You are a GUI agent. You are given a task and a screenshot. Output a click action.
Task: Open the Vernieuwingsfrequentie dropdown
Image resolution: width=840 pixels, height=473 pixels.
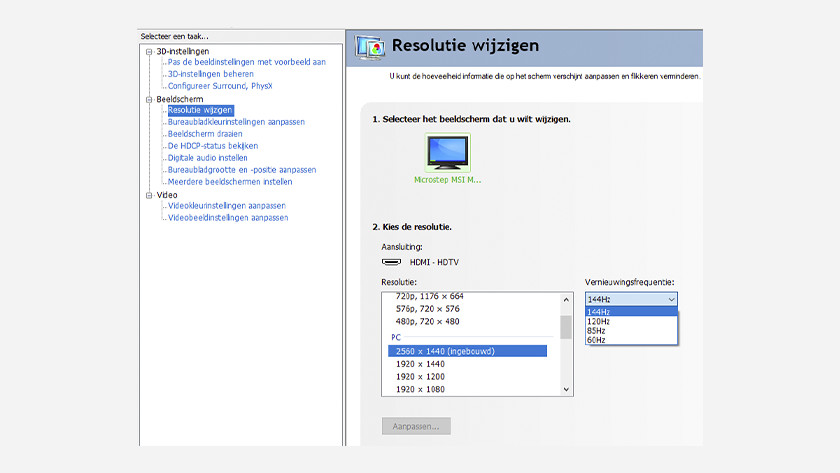pos(631,299)
